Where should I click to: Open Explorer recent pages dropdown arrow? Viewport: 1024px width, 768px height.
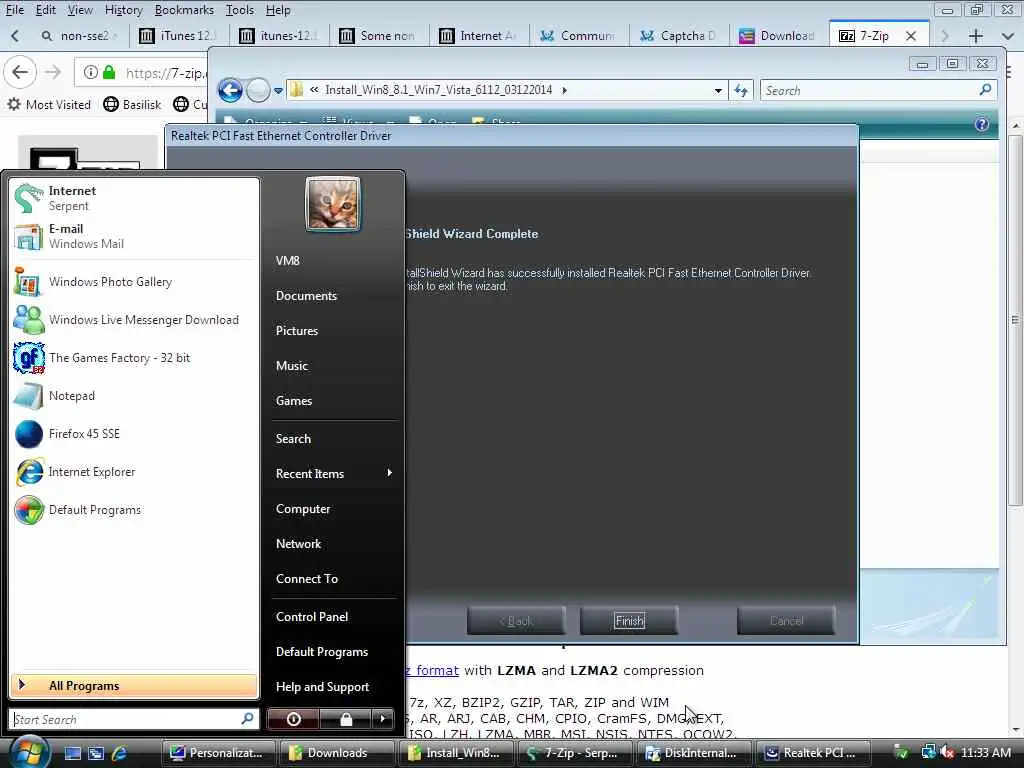[x=278, y=90]
